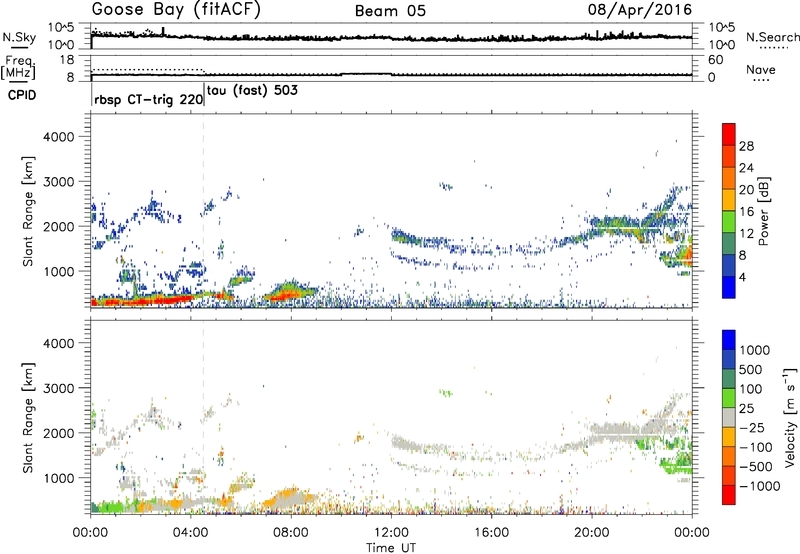Select the Beam 05 header text
Image resolution: width=800 pixels, height=554 pixels.
[x=390, y=11]
